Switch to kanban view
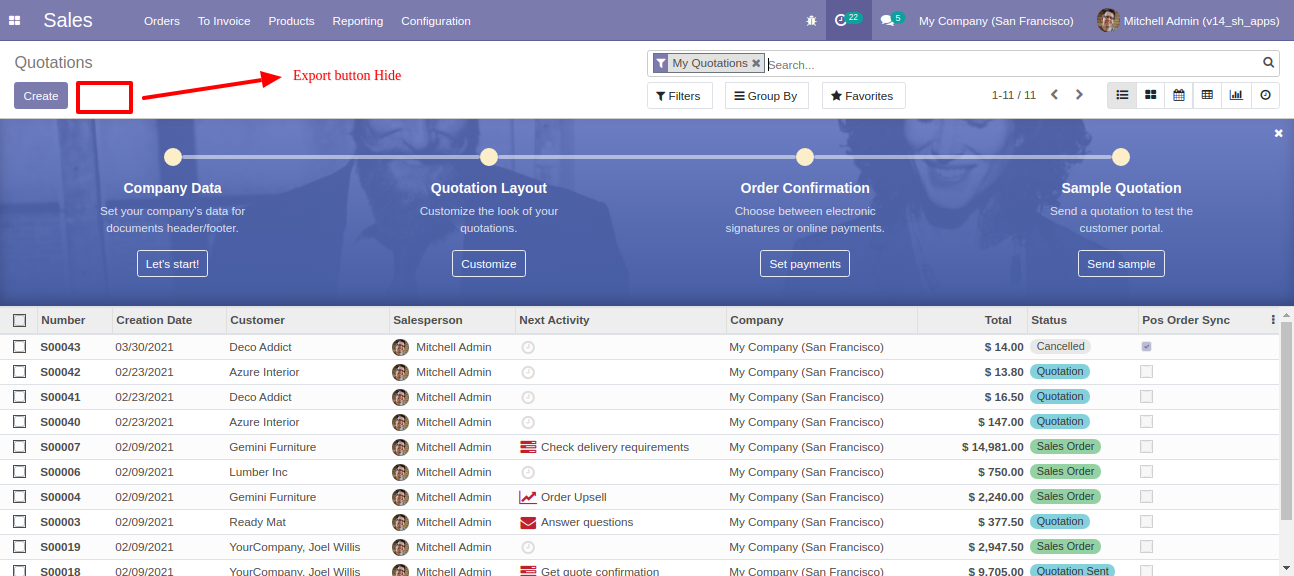1294x576 pixels. coord(1151,95)
